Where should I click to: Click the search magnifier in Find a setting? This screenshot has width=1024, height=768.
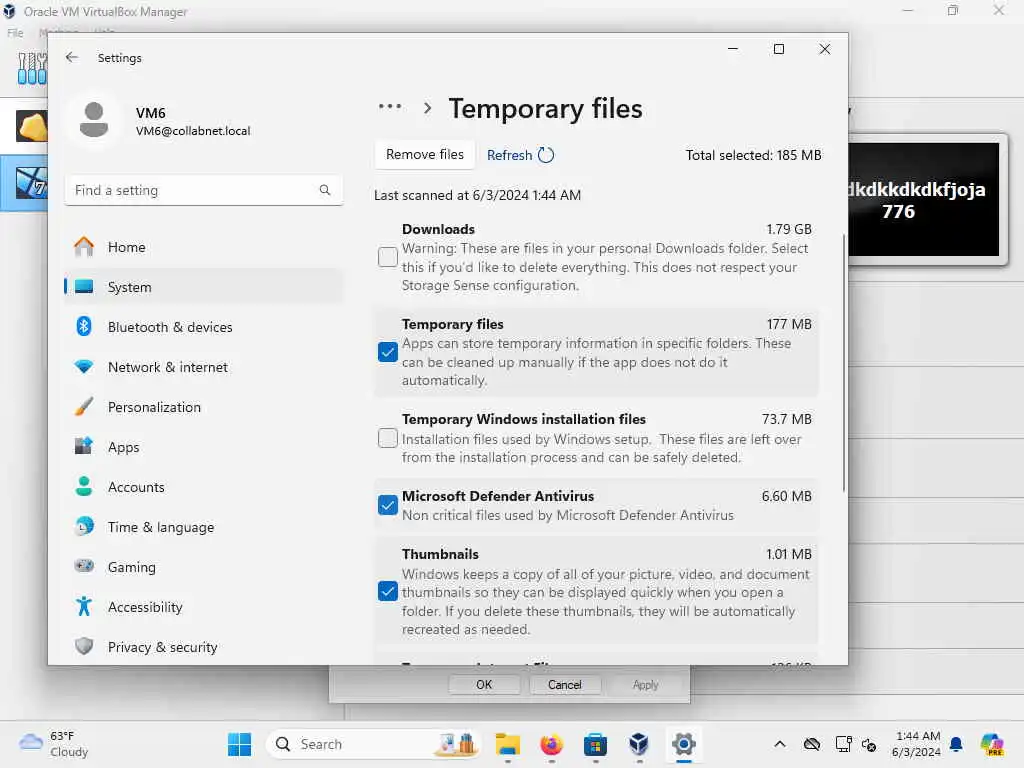[325, 190]
